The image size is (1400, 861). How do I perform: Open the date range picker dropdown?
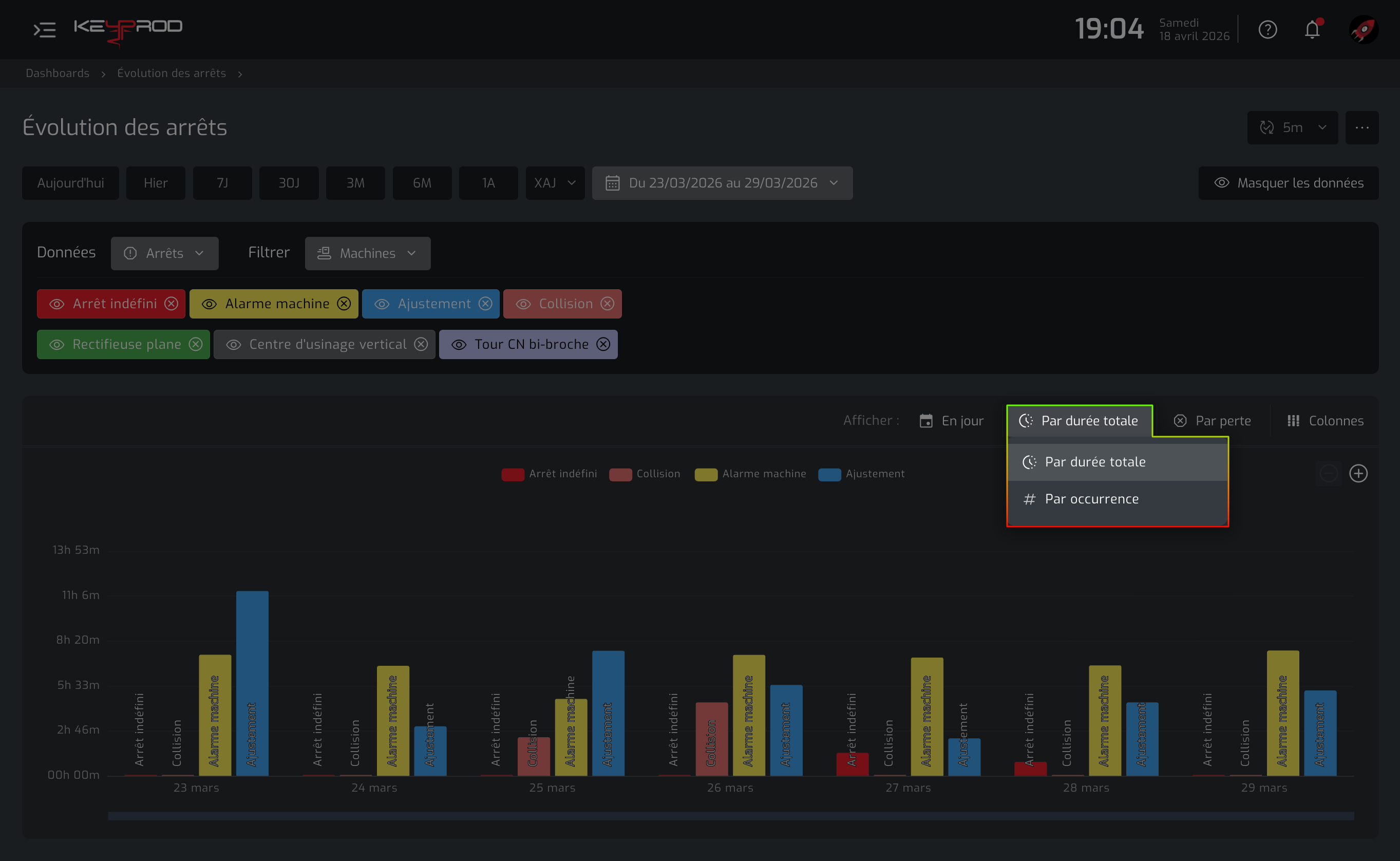pyautogui.click(x=722, y=183)
